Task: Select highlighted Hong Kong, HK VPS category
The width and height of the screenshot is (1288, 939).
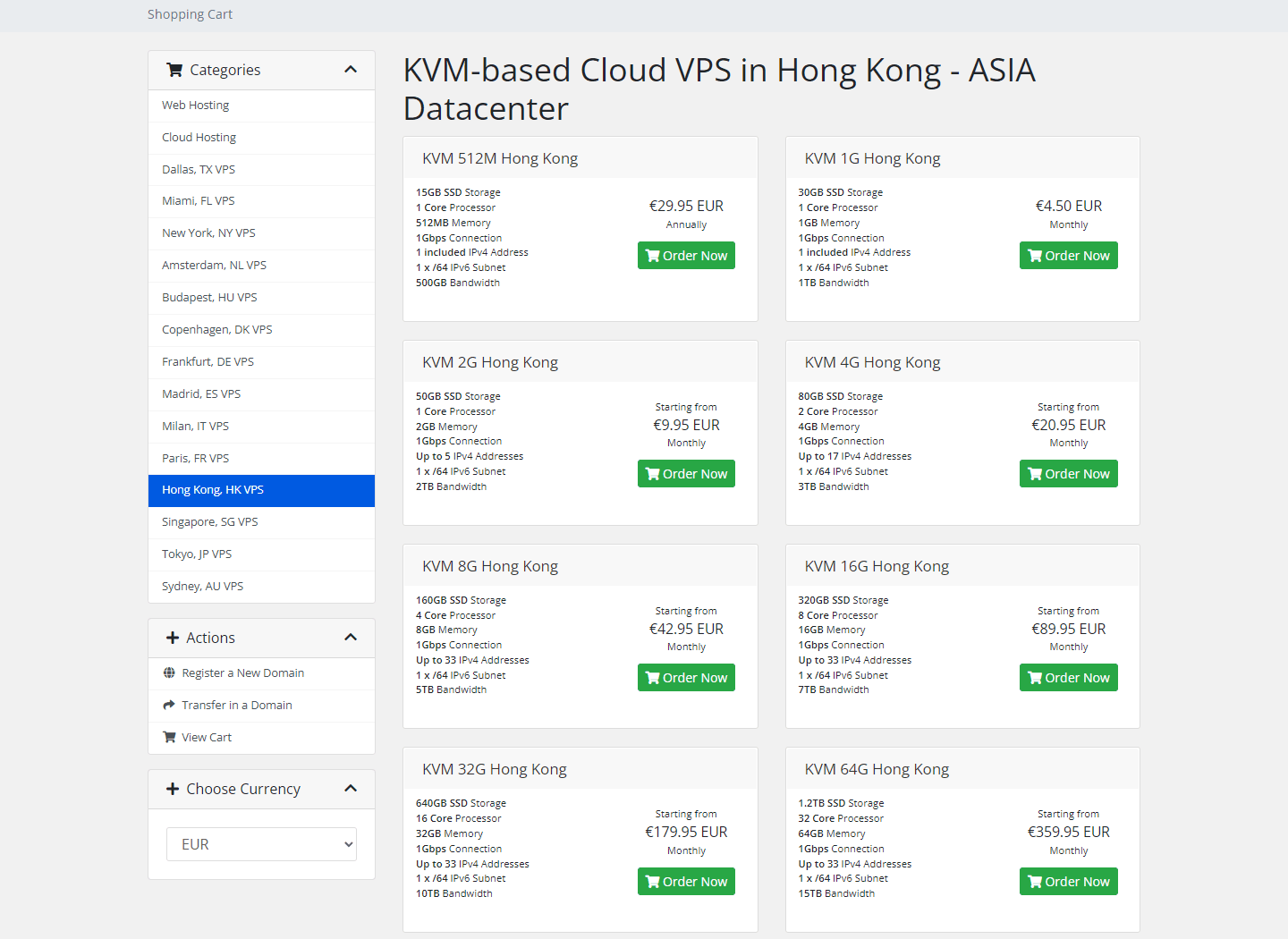Action: point(261,490)
